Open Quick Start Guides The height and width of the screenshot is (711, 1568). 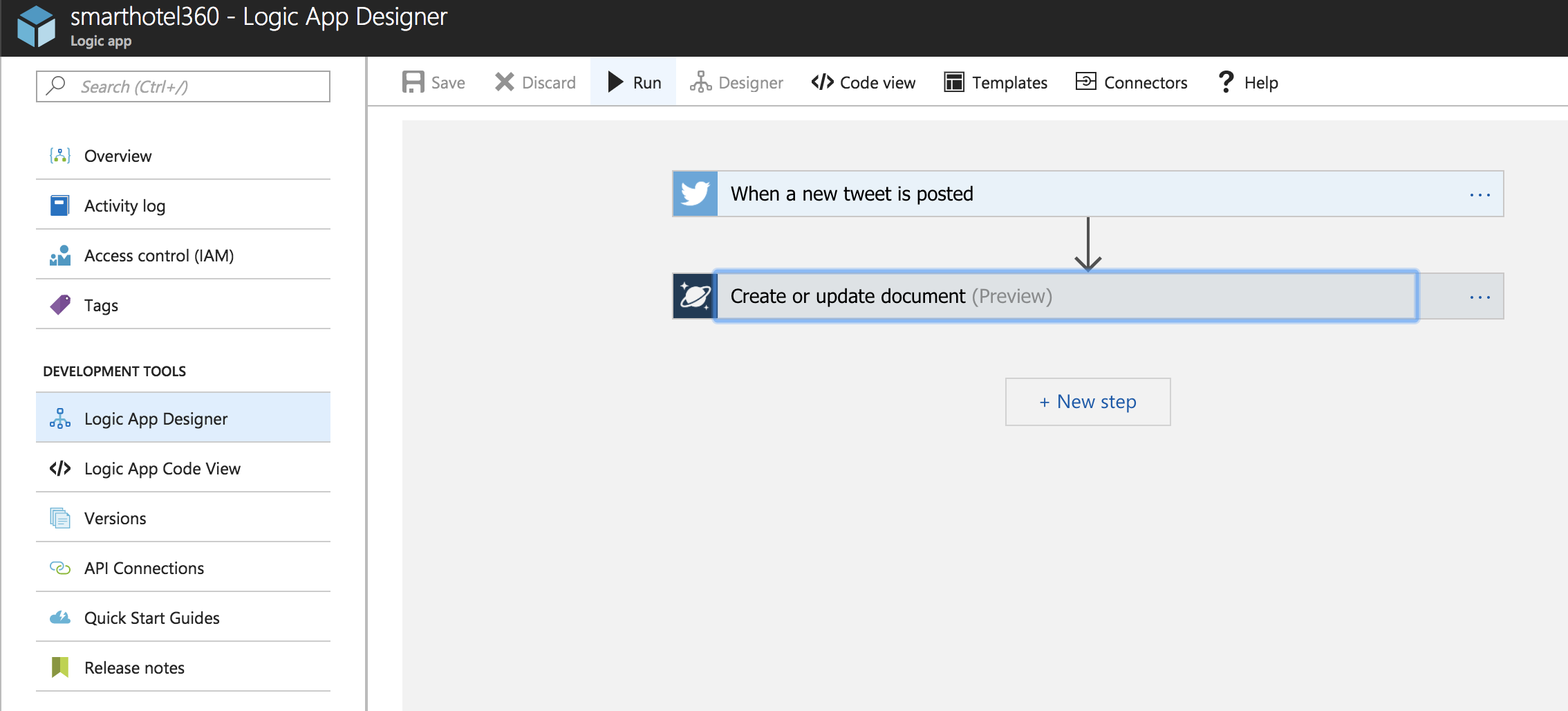tap(183, 618)
